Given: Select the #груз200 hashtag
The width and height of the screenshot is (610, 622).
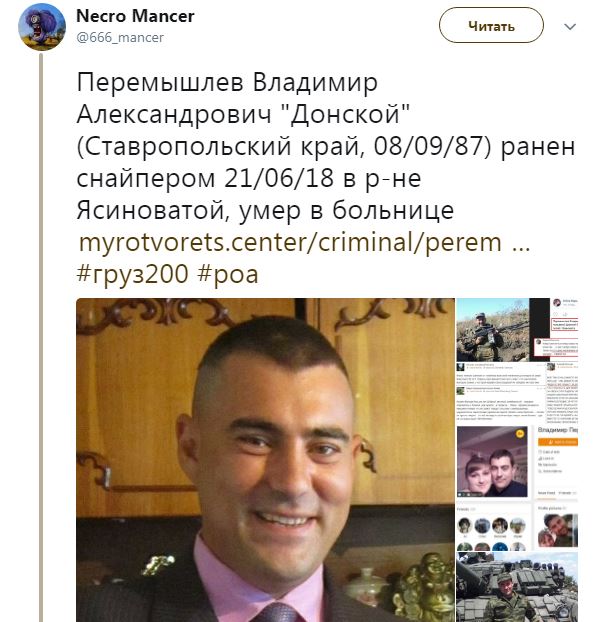Looking at the screenshot, I should click(x=132, y=274).
